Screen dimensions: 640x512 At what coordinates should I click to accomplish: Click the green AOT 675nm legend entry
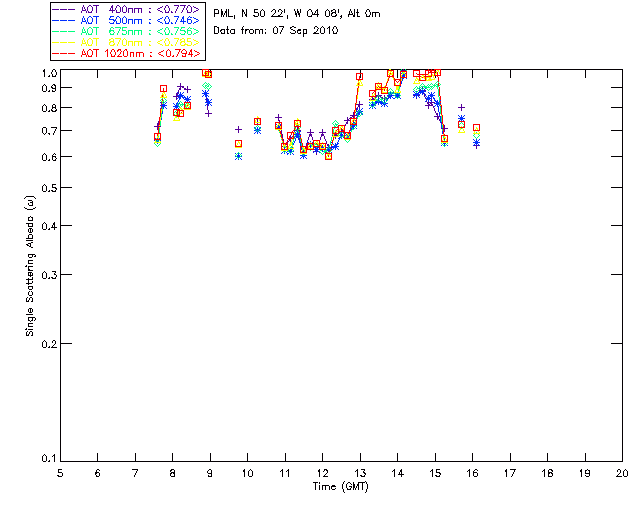click(x=130, y=31)
